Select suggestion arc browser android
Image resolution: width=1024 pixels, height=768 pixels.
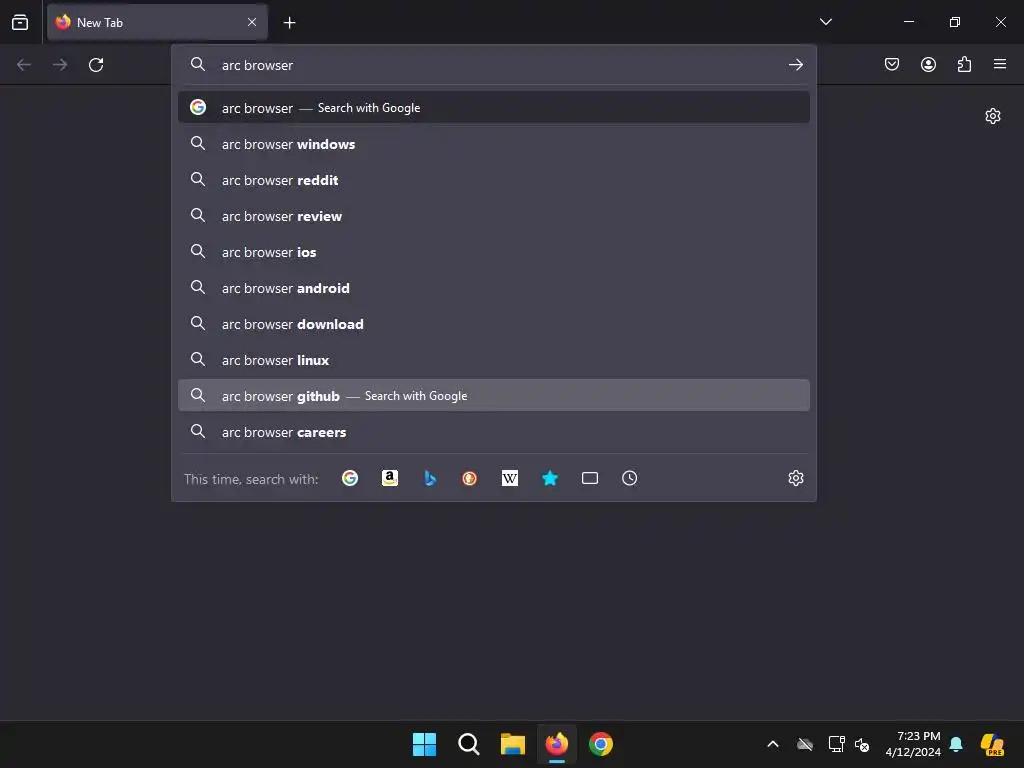(494, 287)
